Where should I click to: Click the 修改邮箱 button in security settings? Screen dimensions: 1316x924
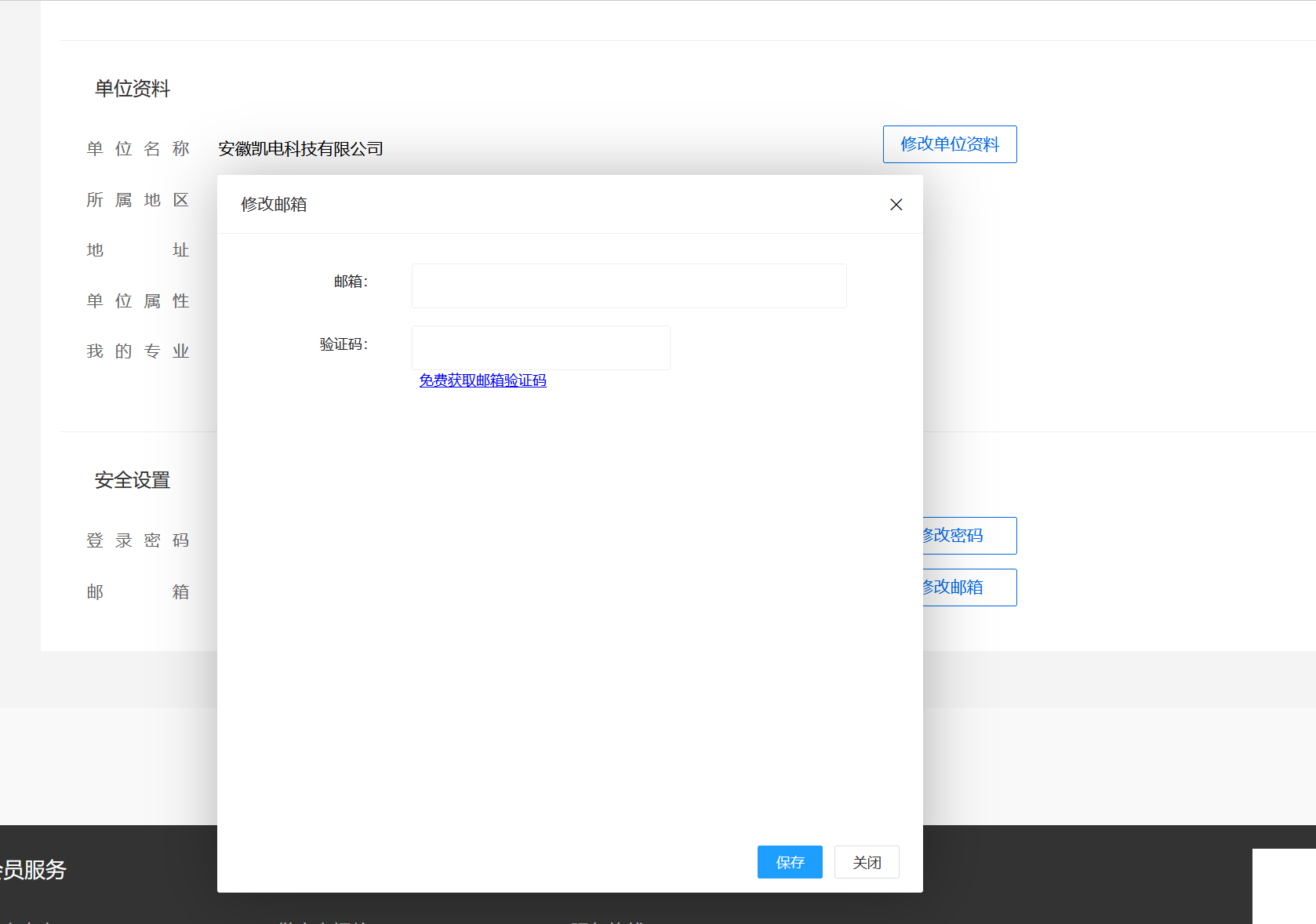coord(969,588)
